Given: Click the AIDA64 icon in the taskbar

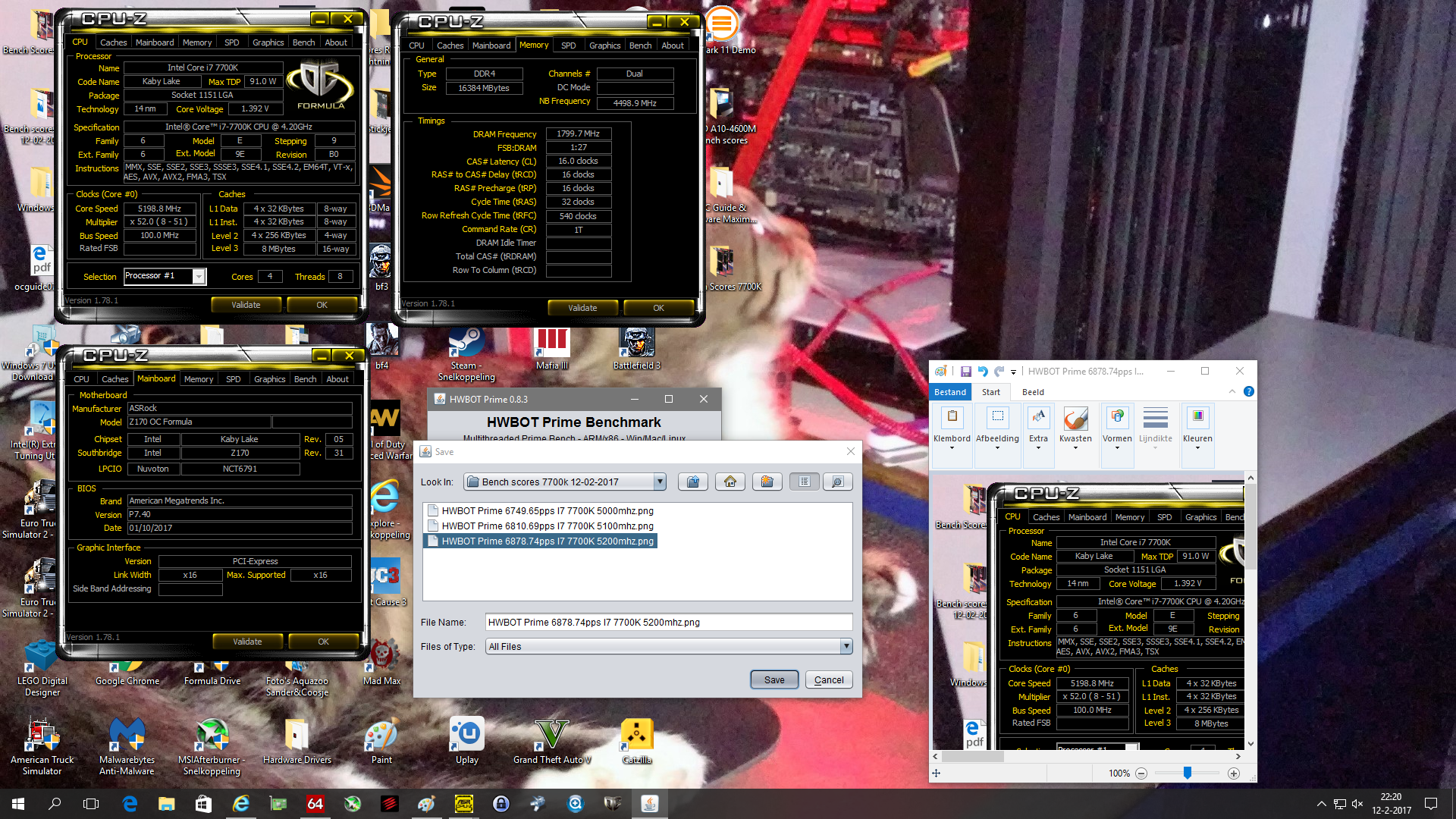Looking at the screenshot, I should (315, 804).
